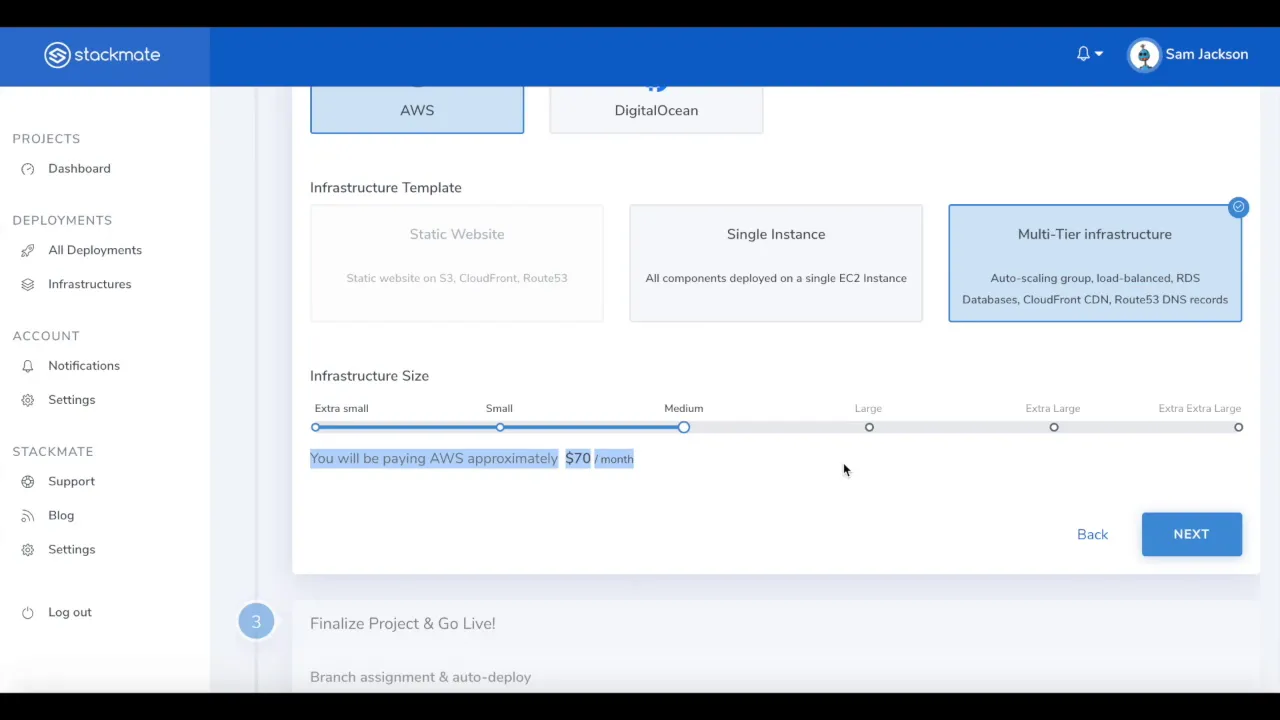Viewport: 1280px width, 720px height.
Task: Click Branch assignment & auto-deploy text
Action: [420, 677]
